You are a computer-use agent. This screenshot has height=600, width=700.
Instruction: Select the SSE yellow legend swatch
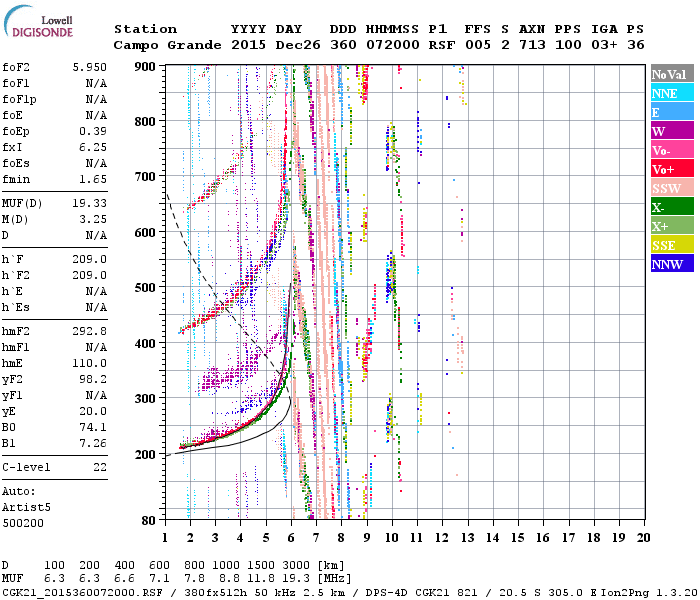click(x=672, y=245)
